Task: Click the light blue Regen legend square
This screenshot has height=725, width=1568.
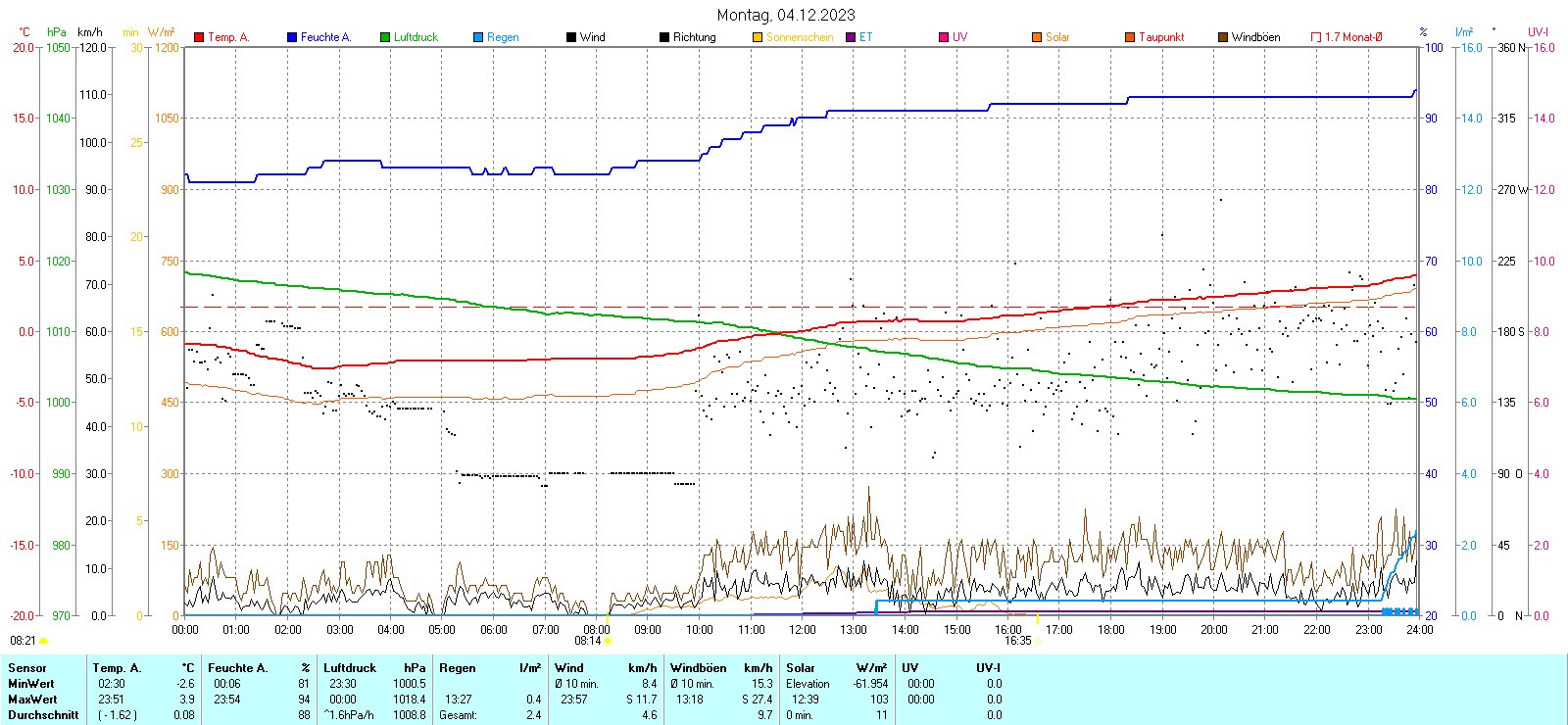Action: pyautogui.click(x=478, y=37)
